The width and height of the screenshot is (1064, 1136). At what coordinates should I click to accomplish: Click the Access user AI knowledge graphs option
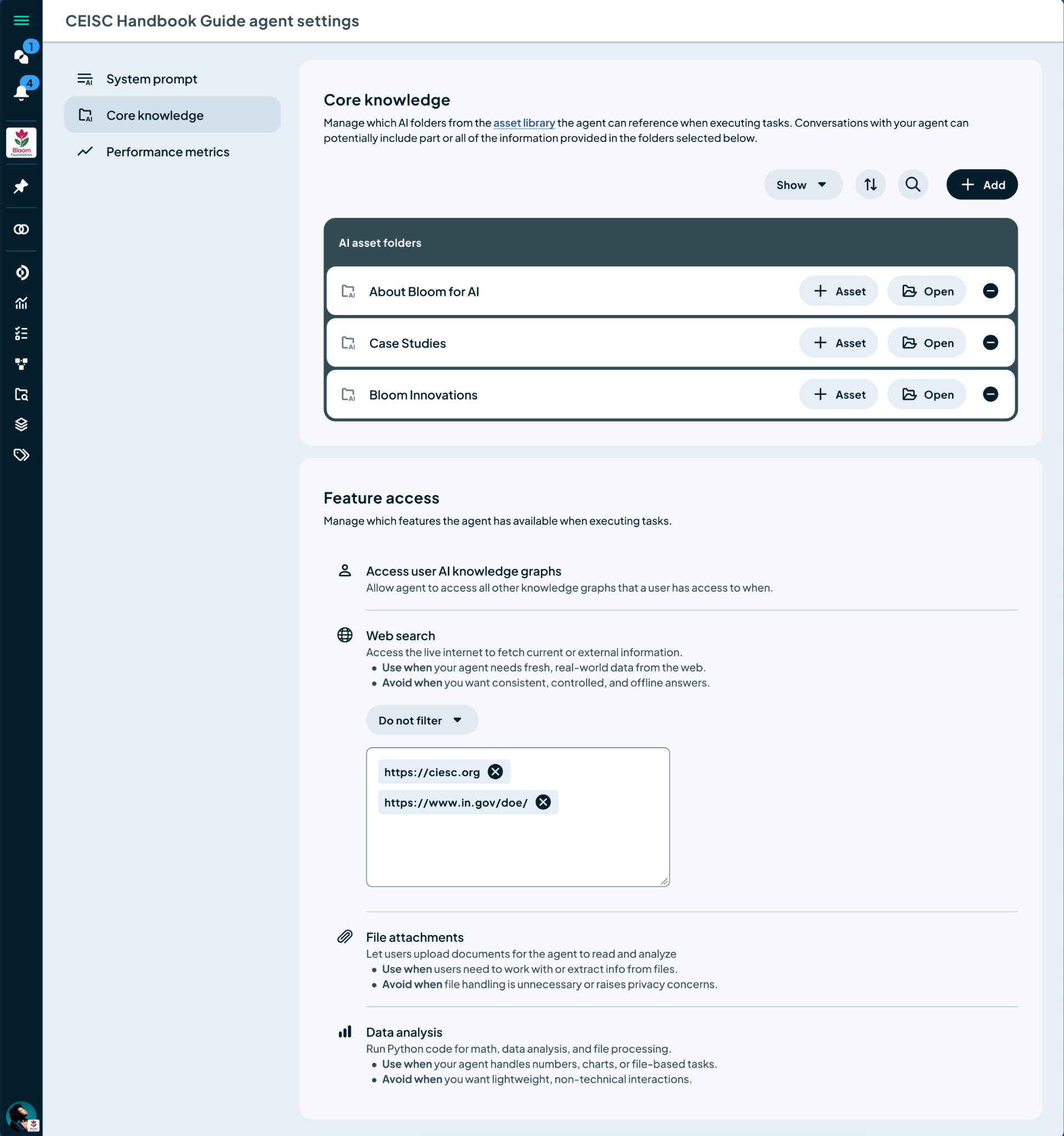click(463, 571)
